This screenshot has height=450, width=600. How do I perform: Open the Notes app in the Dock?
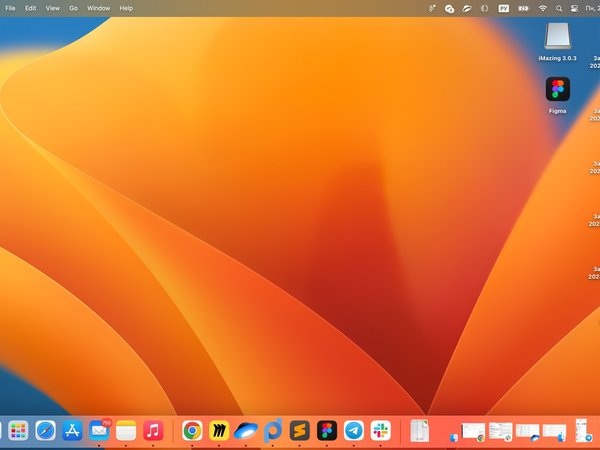[x=126, y=431]
